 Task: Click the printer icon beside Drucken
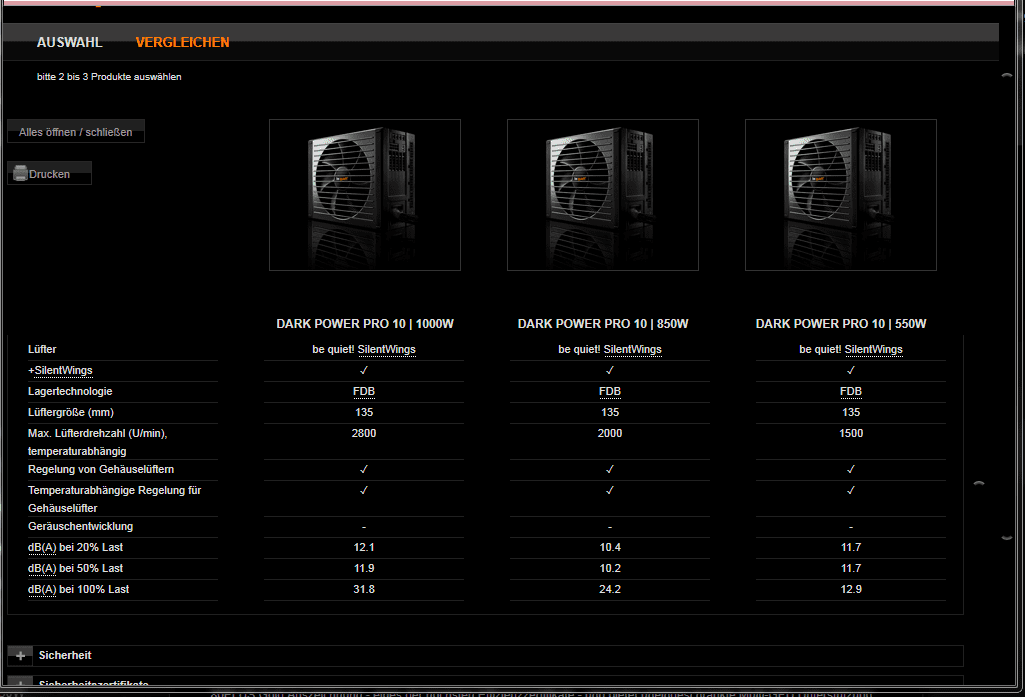coord(20,173)
